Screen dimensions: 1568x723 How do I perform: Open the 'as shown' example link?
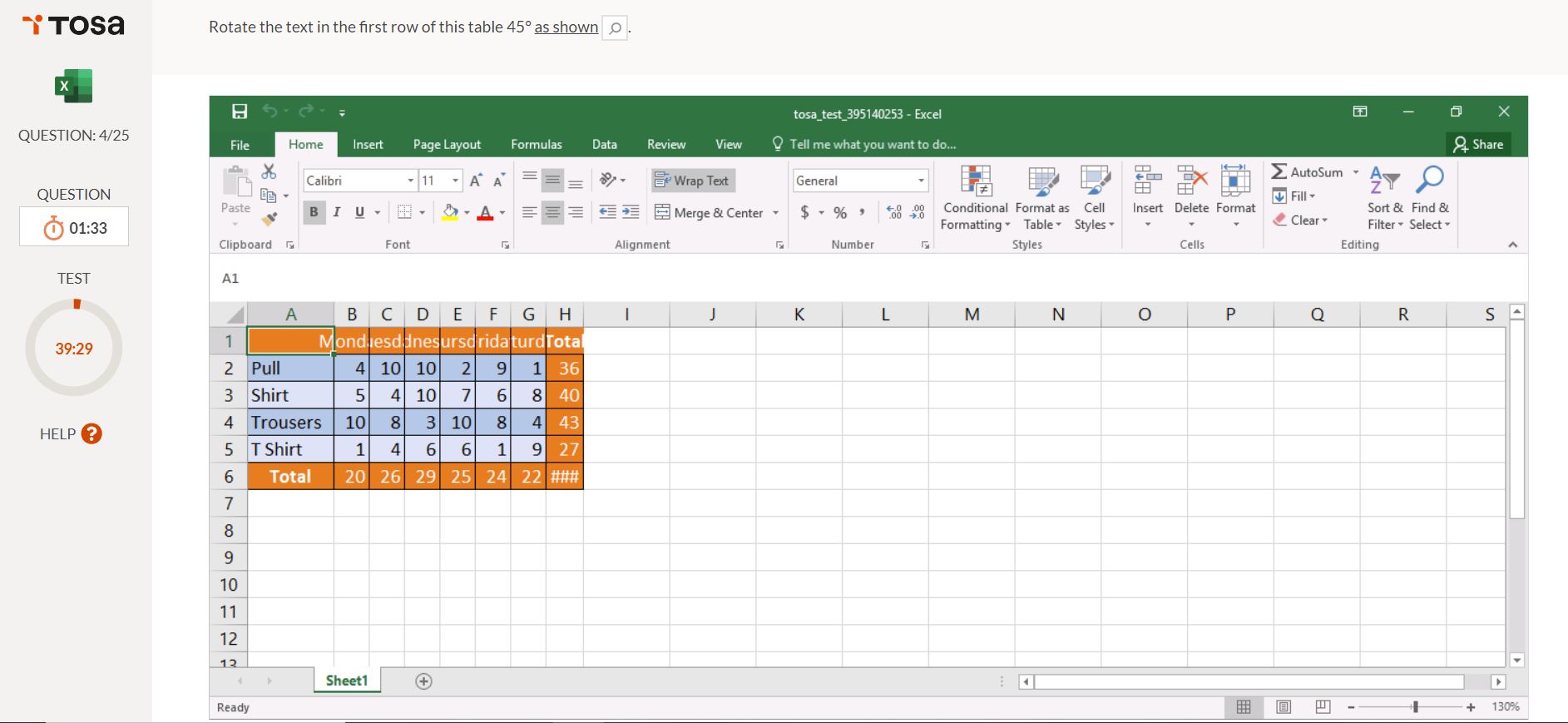[566, 27]
